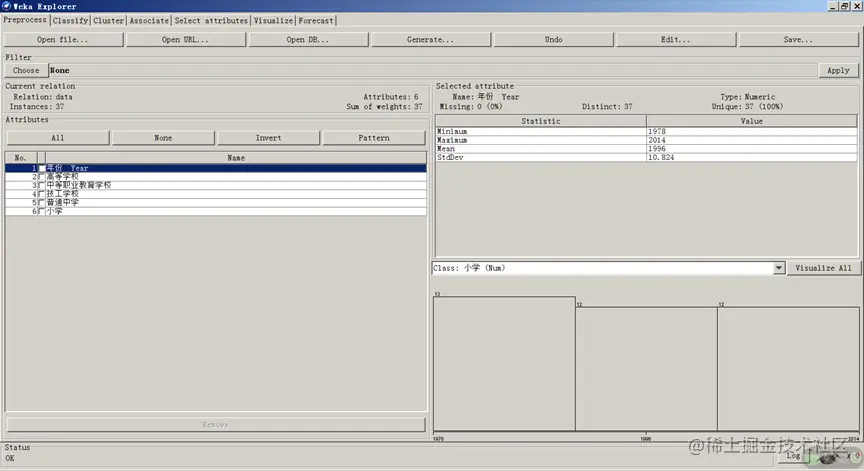Image resolution: width=864 pixels, height=471 pixels.
Task: Show the Visualize tab
Action: coord(273,20)
